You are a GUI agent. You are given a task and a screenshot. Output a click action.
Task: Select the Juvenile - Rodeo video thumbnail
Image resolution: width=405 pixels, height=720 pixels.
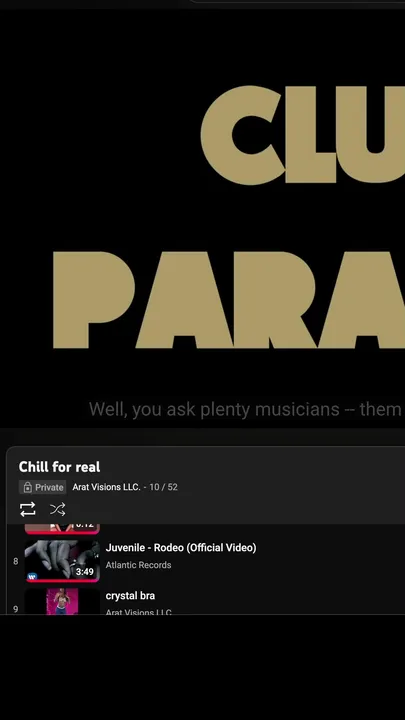pyautogui.click(x=62, y=561)
